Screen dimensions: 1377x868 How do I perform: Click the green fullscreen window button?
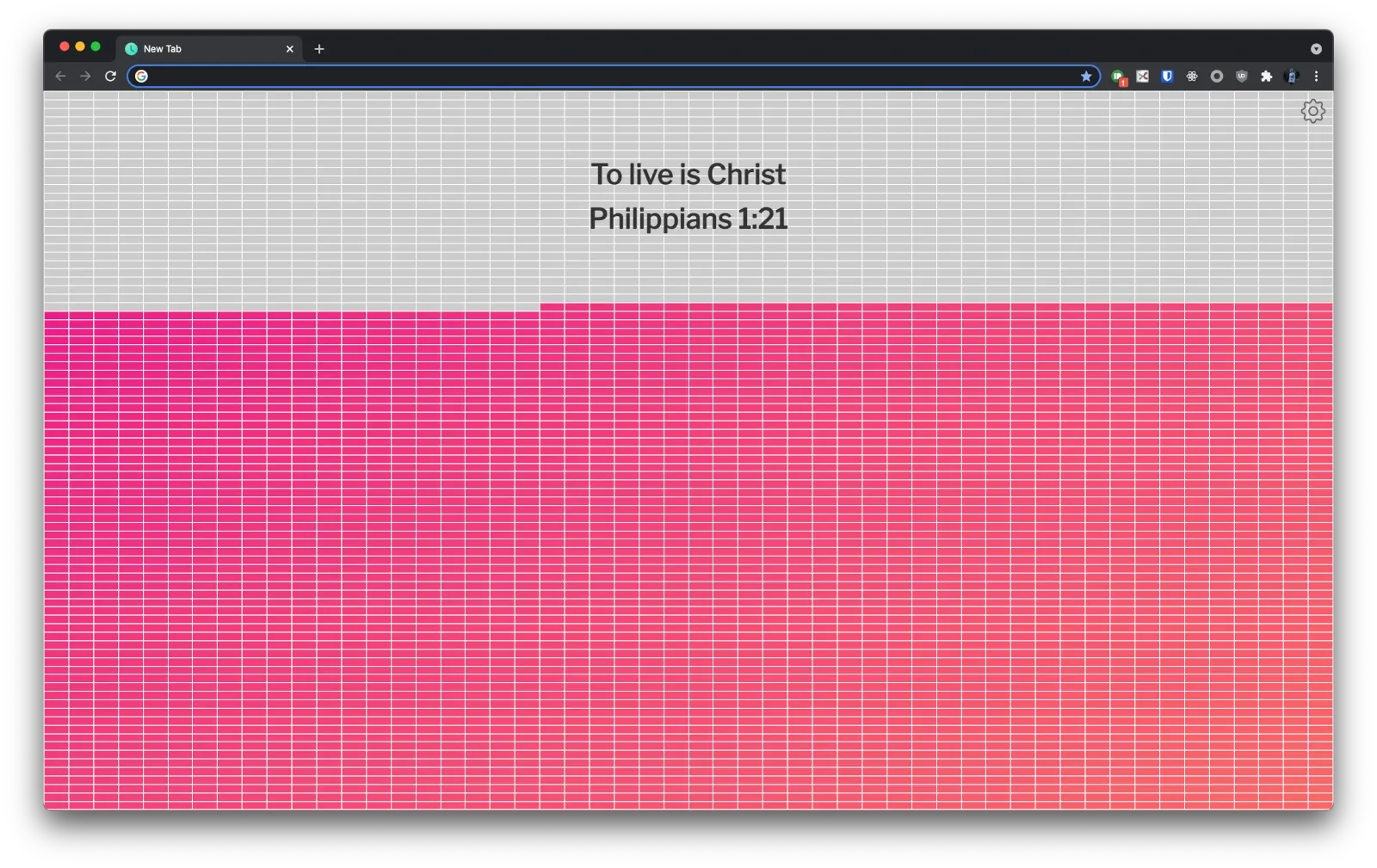click(96, 46)
